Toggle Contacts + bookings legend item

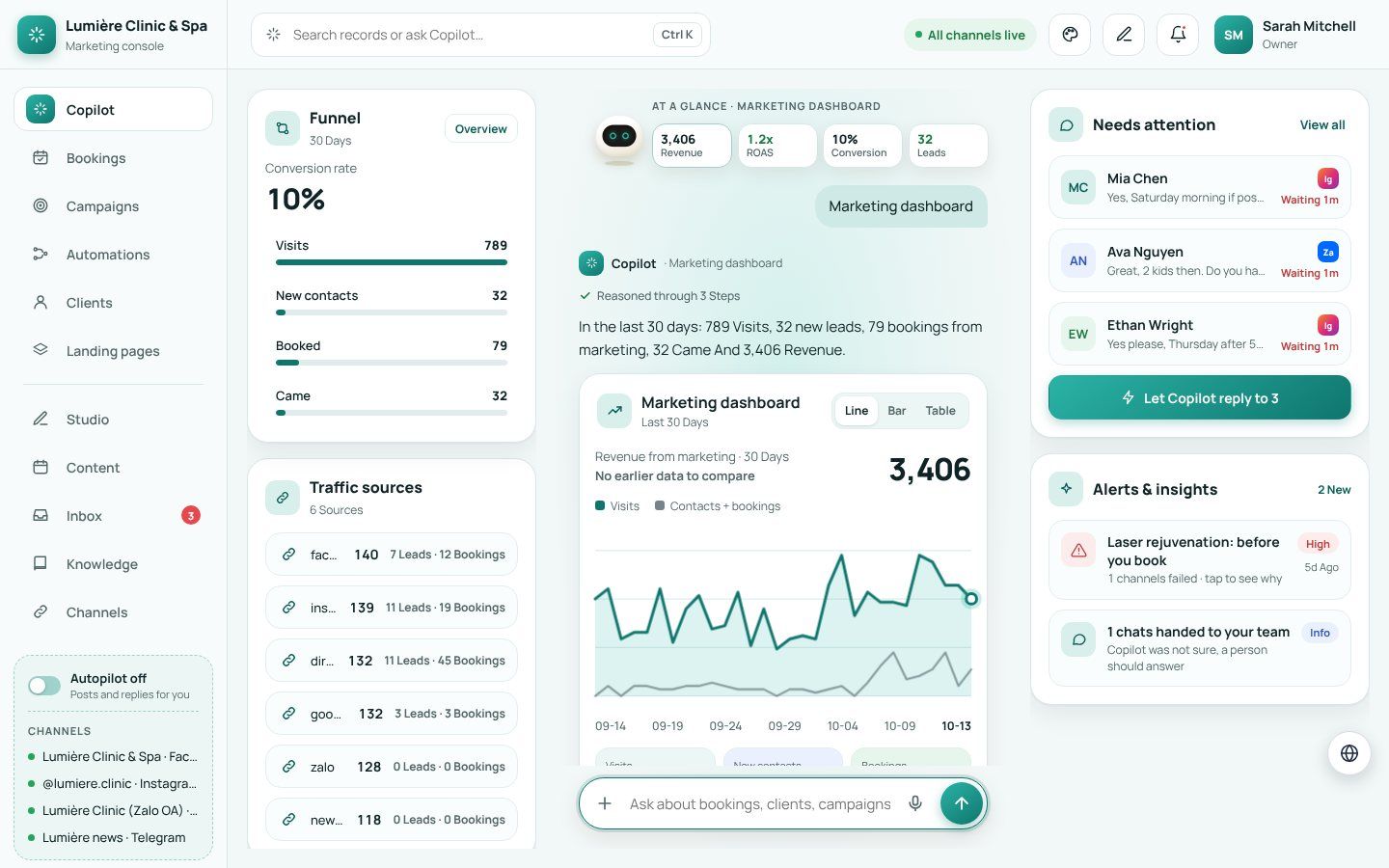(x=718, y=506)
